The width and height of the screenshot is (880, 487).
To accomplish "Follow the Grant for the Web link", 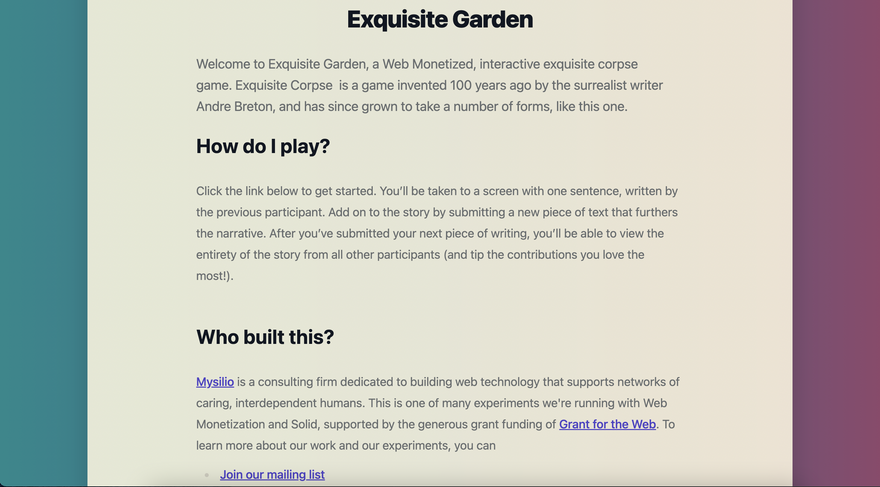I will [x=607, y=424].
